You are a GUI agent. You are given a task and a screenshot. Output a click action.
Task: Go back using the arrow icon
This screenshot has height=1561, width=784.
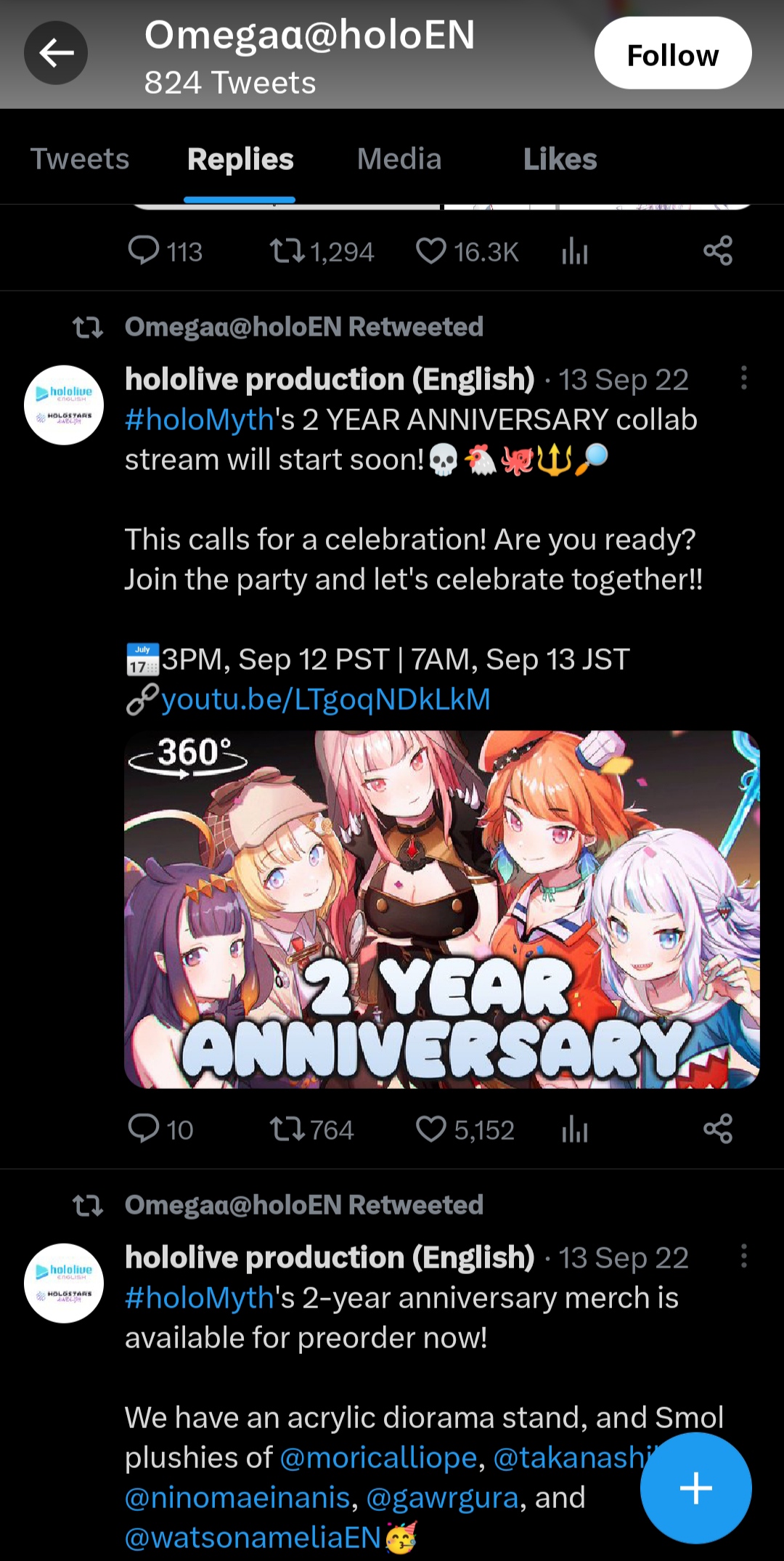point(56,53)
